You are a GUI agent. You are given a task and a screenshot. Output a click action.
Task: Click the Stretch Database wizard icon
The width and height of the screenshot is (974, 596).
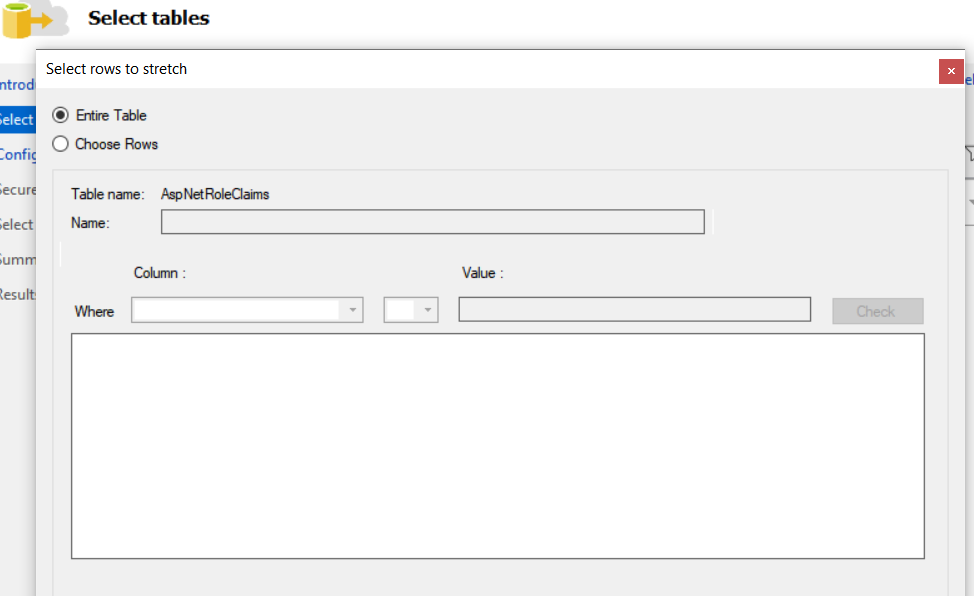pyautogui.click(x=37, y=19)
